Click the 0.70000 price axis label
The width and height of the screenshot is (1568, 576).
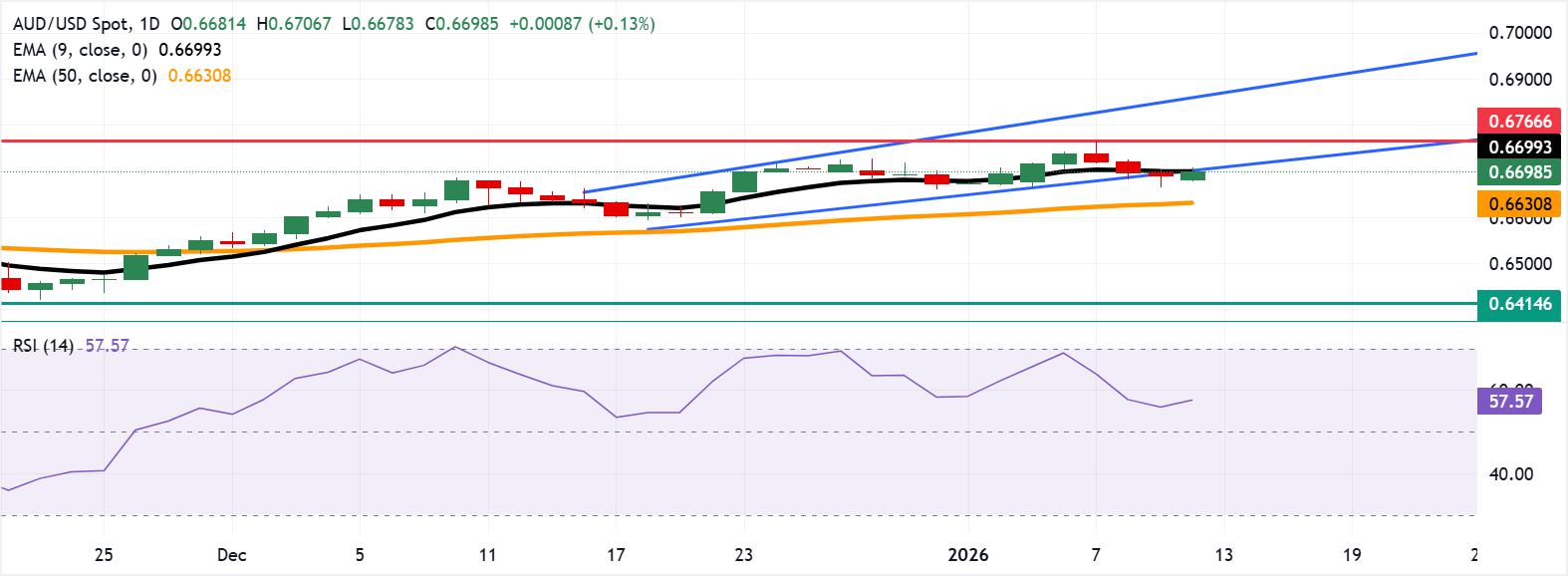point(1520,32)
